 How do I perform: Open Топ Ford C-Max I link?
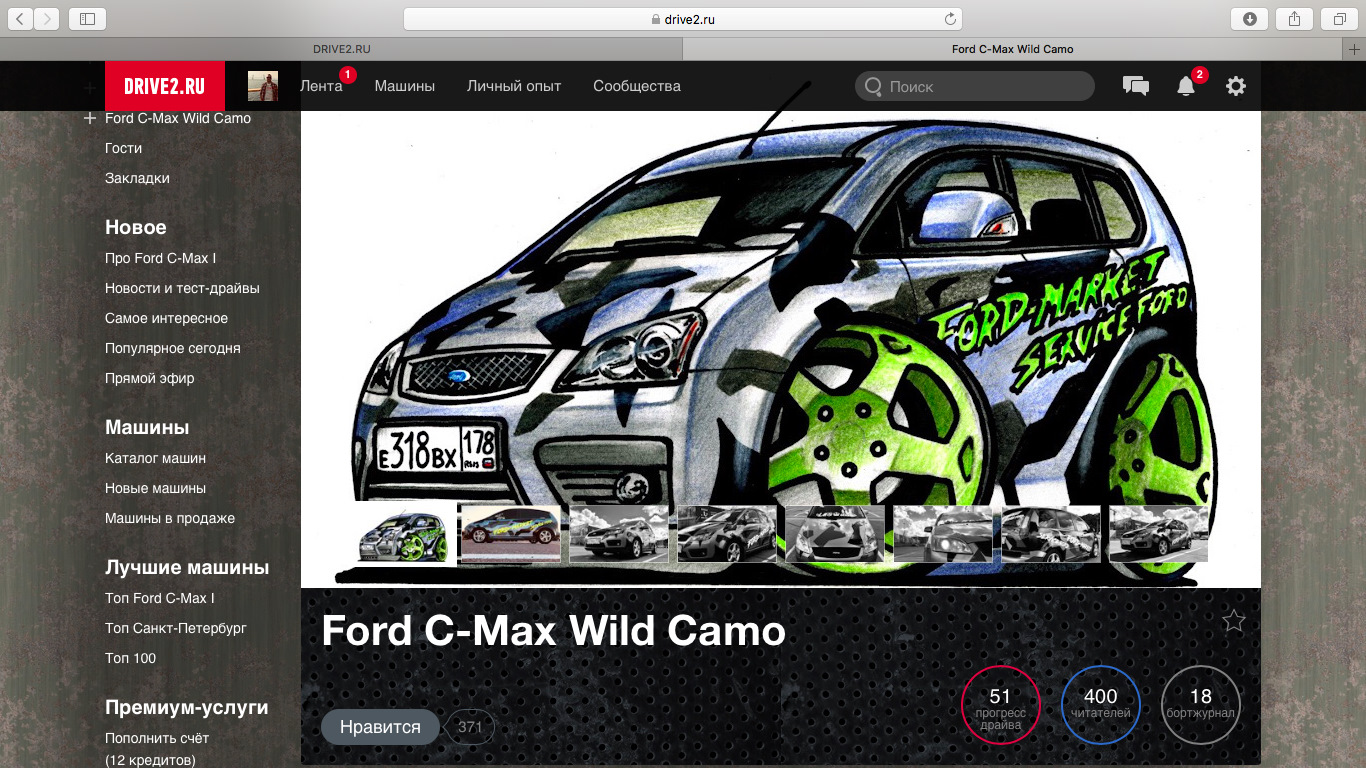point(160,598)
